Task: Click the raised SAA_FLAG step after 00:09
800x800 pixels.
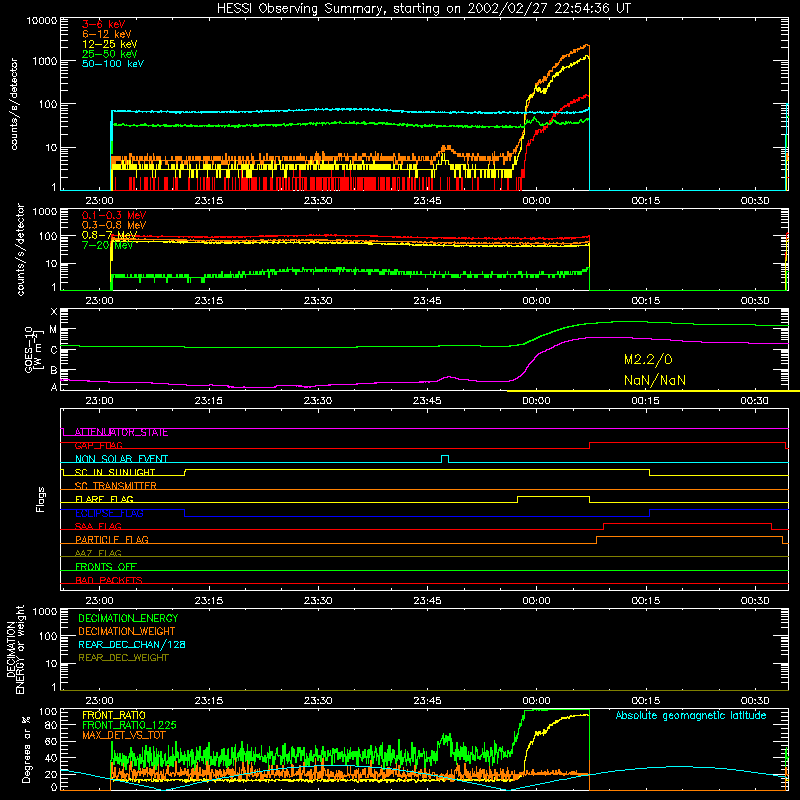Action: point(687,524)
